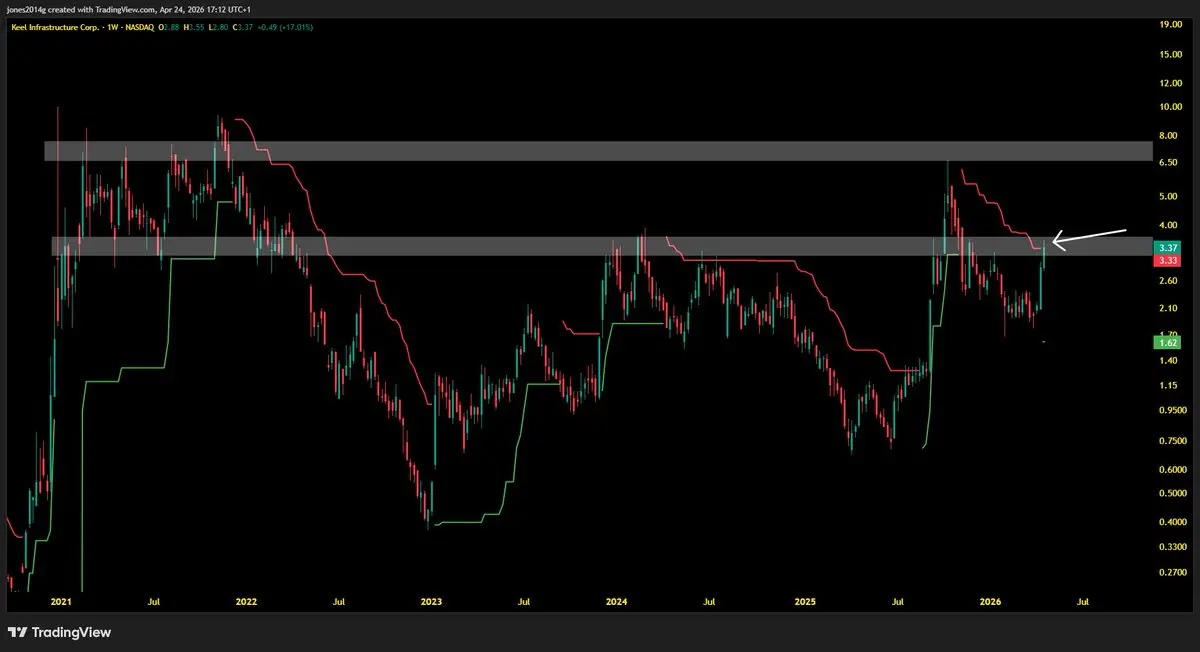Click the 2021 time axis label
The height and width of the screenshot is (652, 1200).
[61, 603]
